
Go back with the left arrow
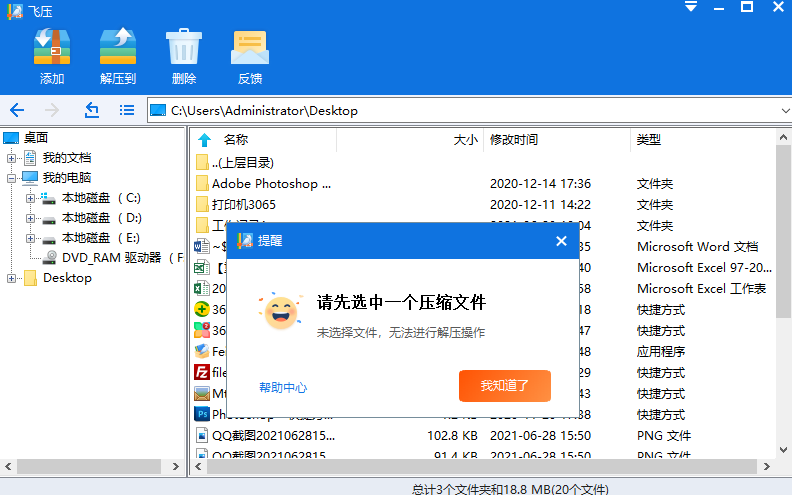coord(17,110)
